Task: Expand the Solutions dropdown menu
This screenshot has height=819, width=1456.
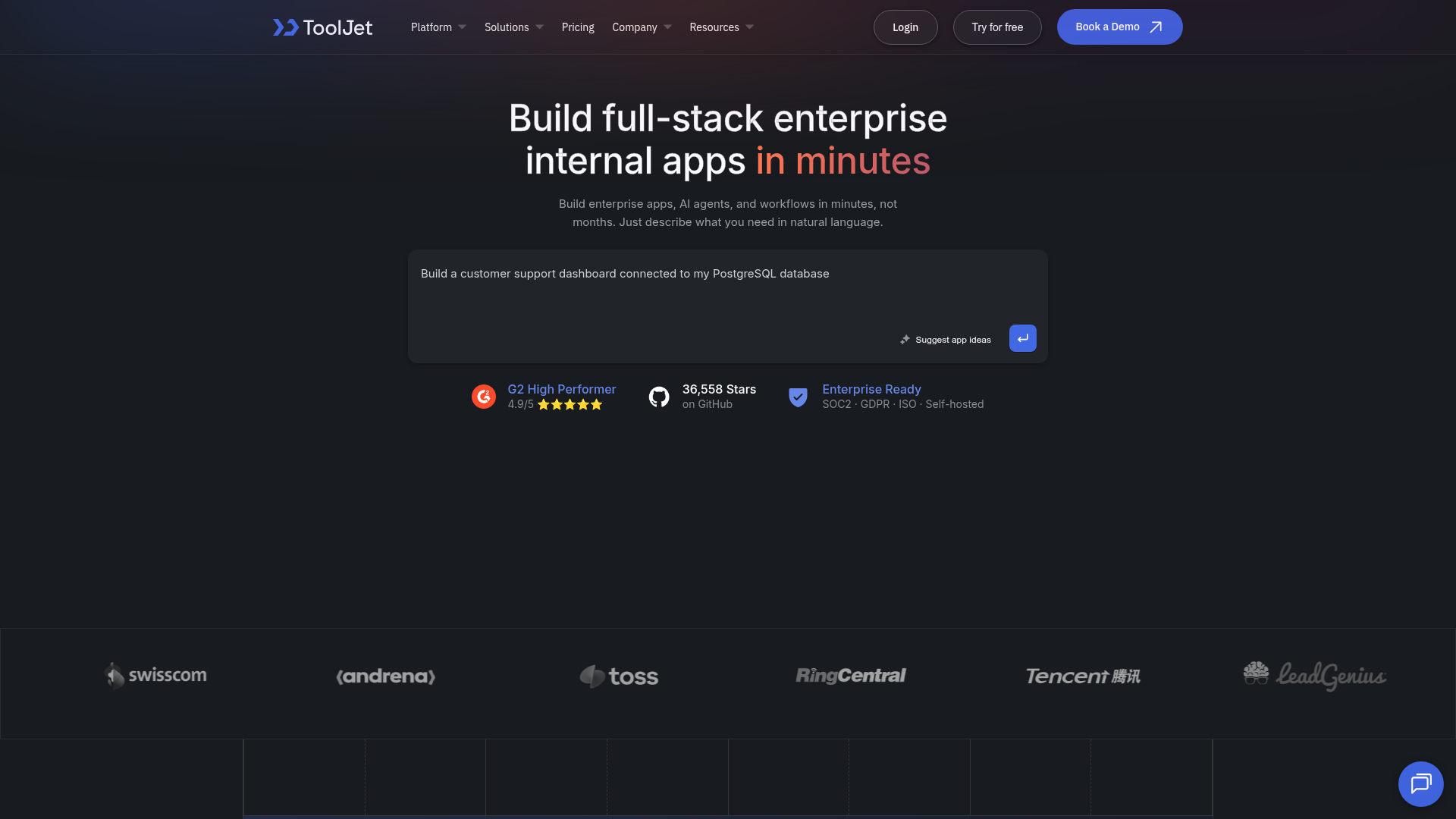Action: click(513, 27)
